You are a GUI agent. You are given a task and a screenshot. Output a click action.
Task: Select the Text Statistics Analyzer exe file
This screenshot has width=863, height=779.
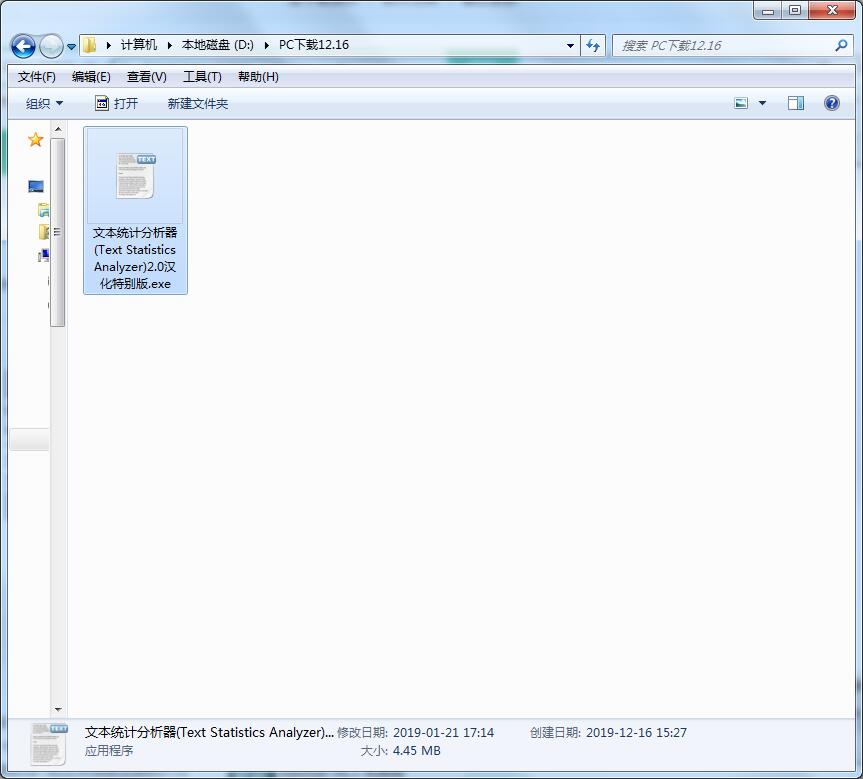(135, 210)
